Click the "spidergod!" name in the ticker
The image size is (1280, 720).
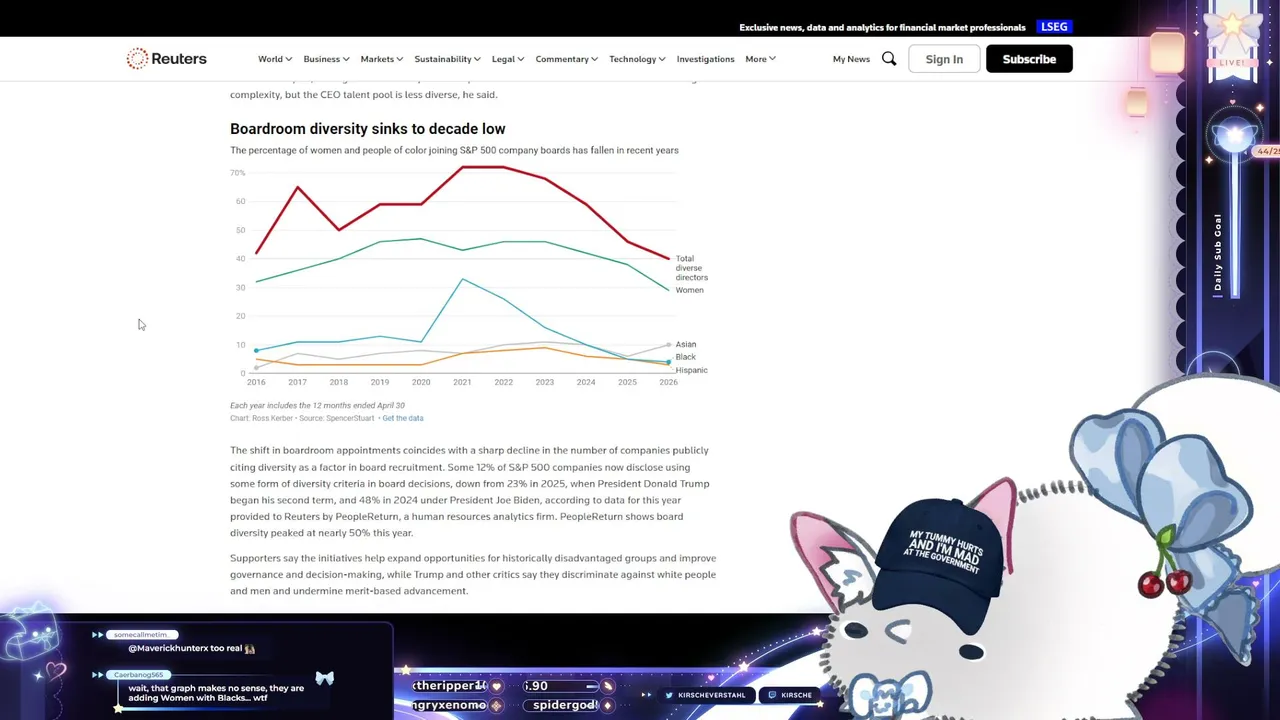click(565, 705)
